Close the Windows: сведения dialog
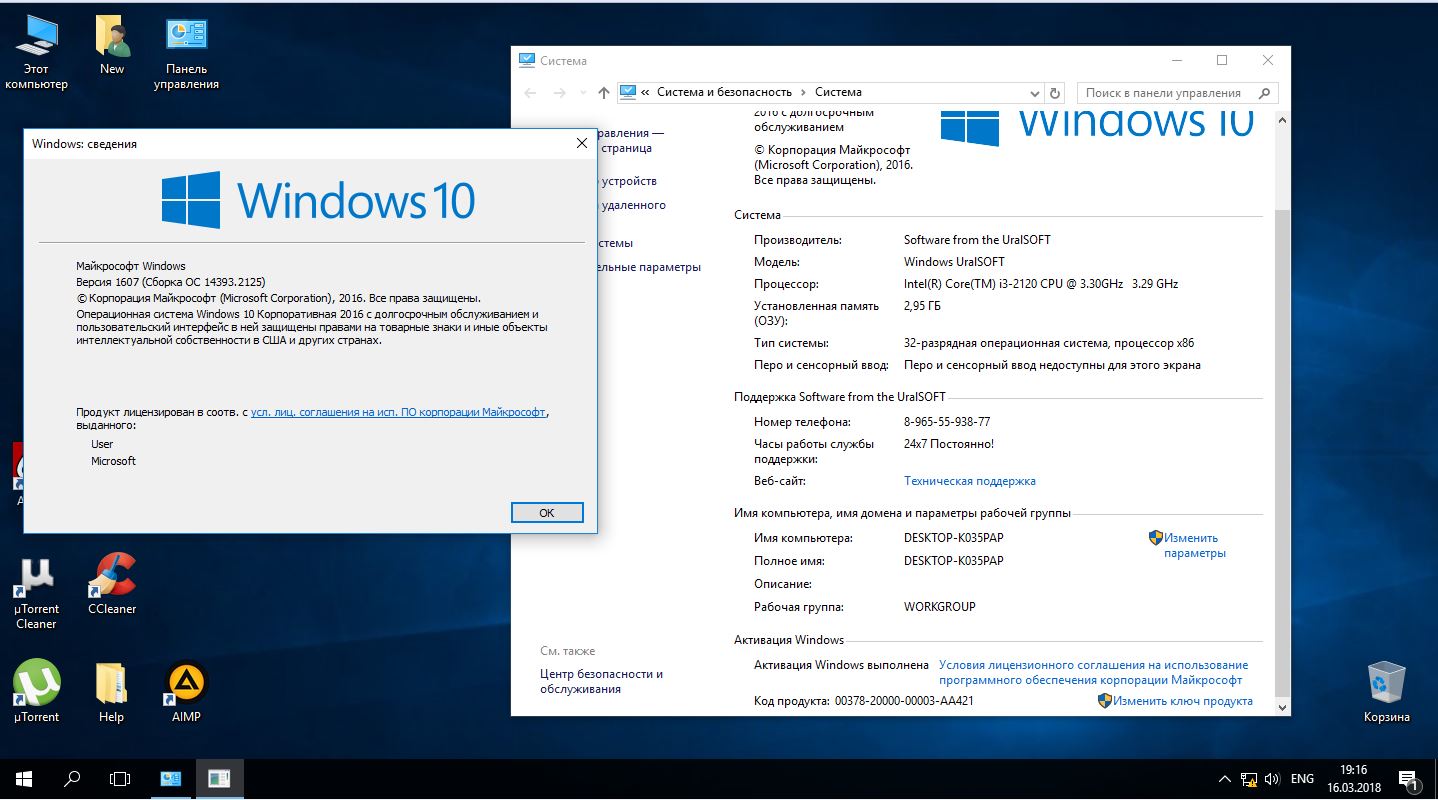 (582, 143)
